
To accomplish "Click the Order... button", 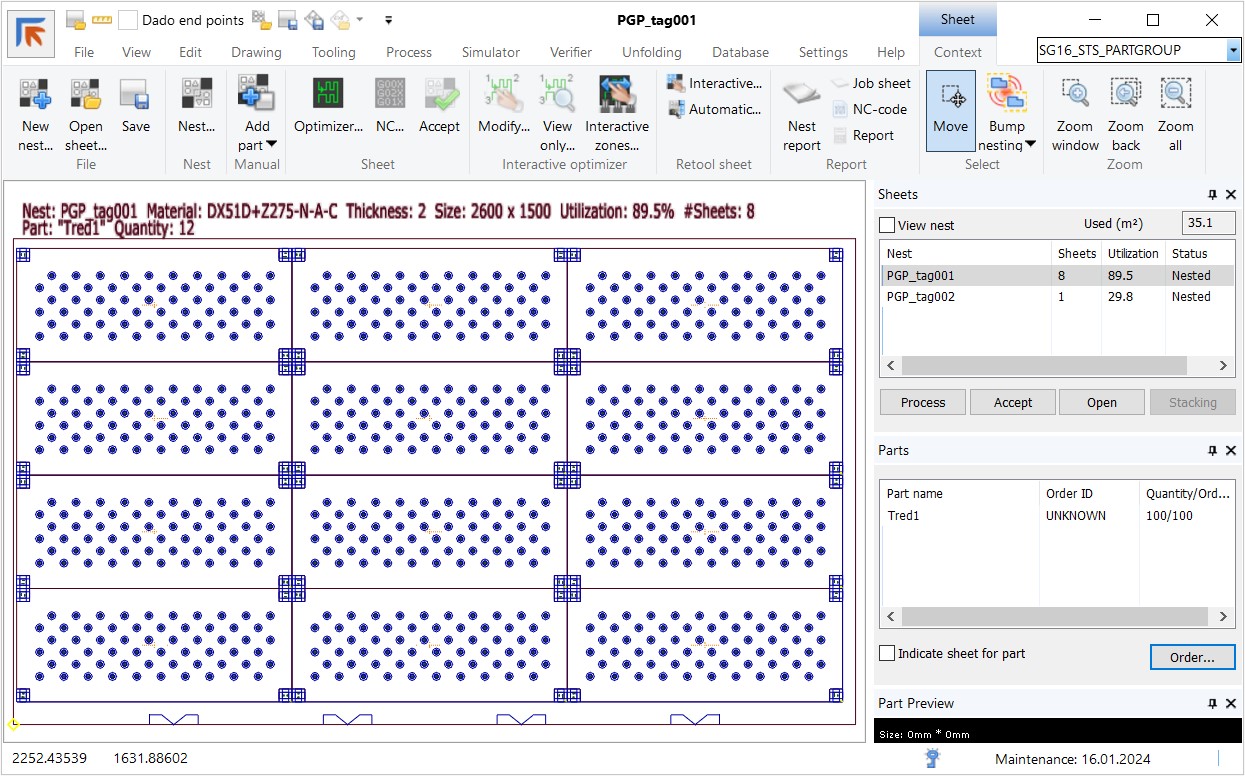I will click(x=1192, y=657).
